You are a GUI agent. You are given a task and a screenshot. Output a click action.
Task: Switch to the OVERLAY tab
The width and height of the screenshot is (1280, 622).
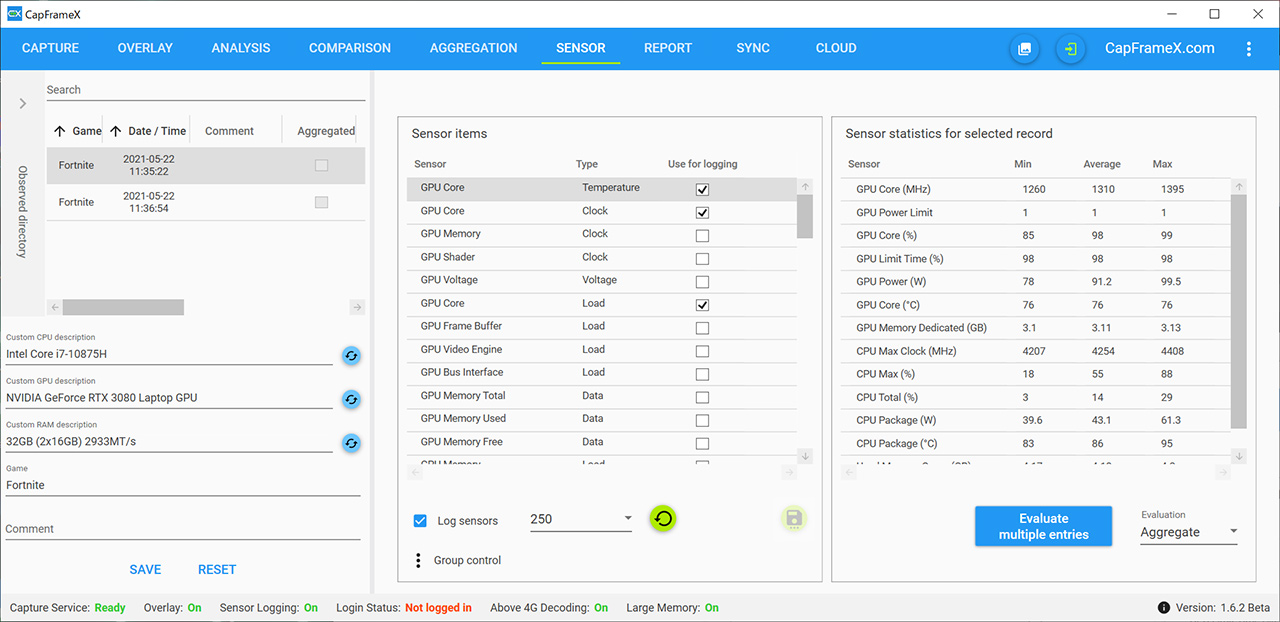tap(145, 48)
